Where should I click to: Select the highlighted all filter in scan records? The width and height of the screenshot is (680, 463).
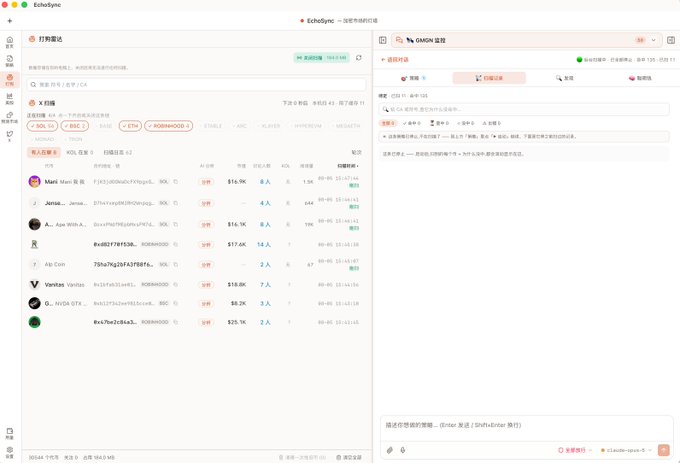[388, 123]
